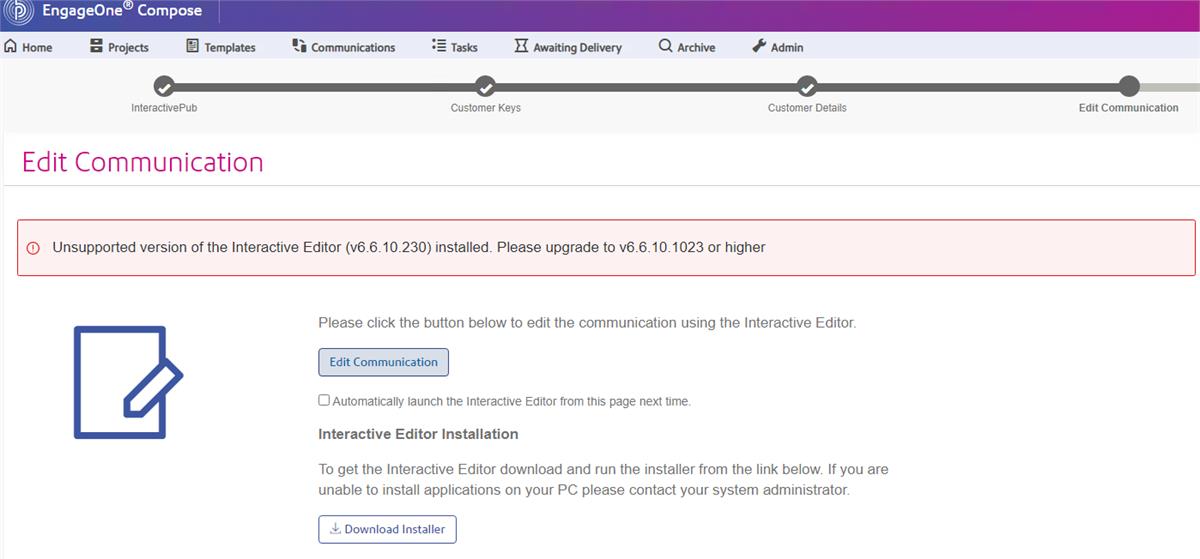Click the Customer Details step label
This screenshot has width=1200, height=559.
coord(807,108)
